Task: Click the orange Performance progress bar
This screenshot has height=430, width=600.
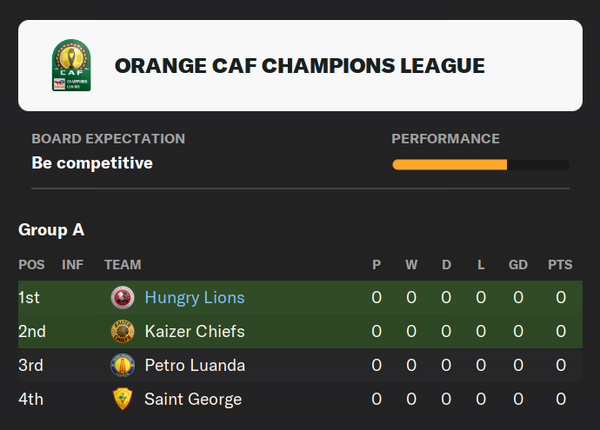Action: pyautogui.click(x=450, y=164)
